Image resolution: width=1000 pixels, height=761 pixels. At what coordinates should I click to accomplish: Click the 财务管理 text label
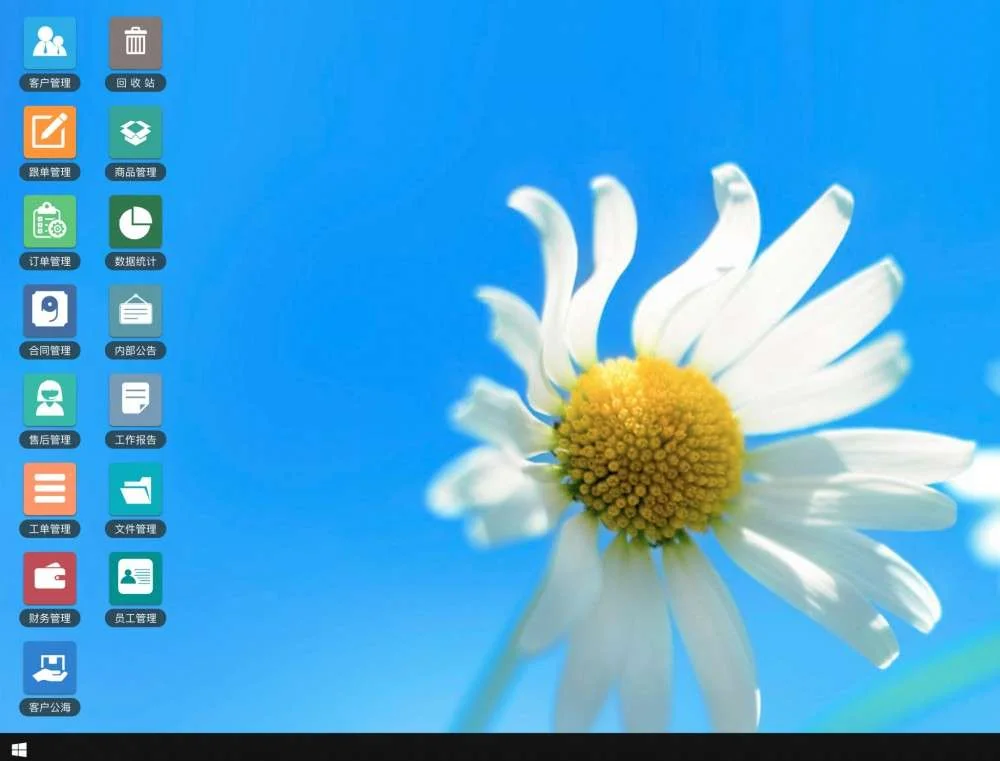pos(49,619)
